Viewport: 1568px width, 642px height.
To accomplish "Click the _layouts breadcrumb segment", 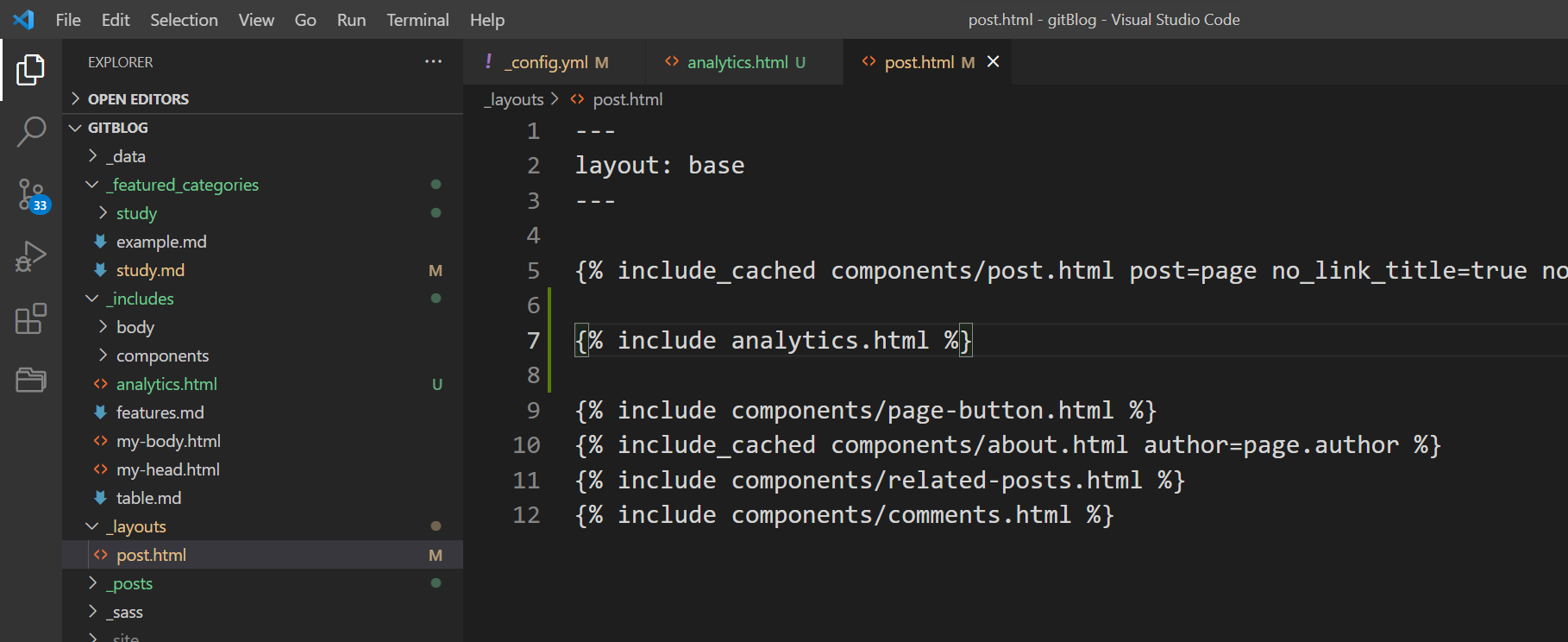I will 514,99.
